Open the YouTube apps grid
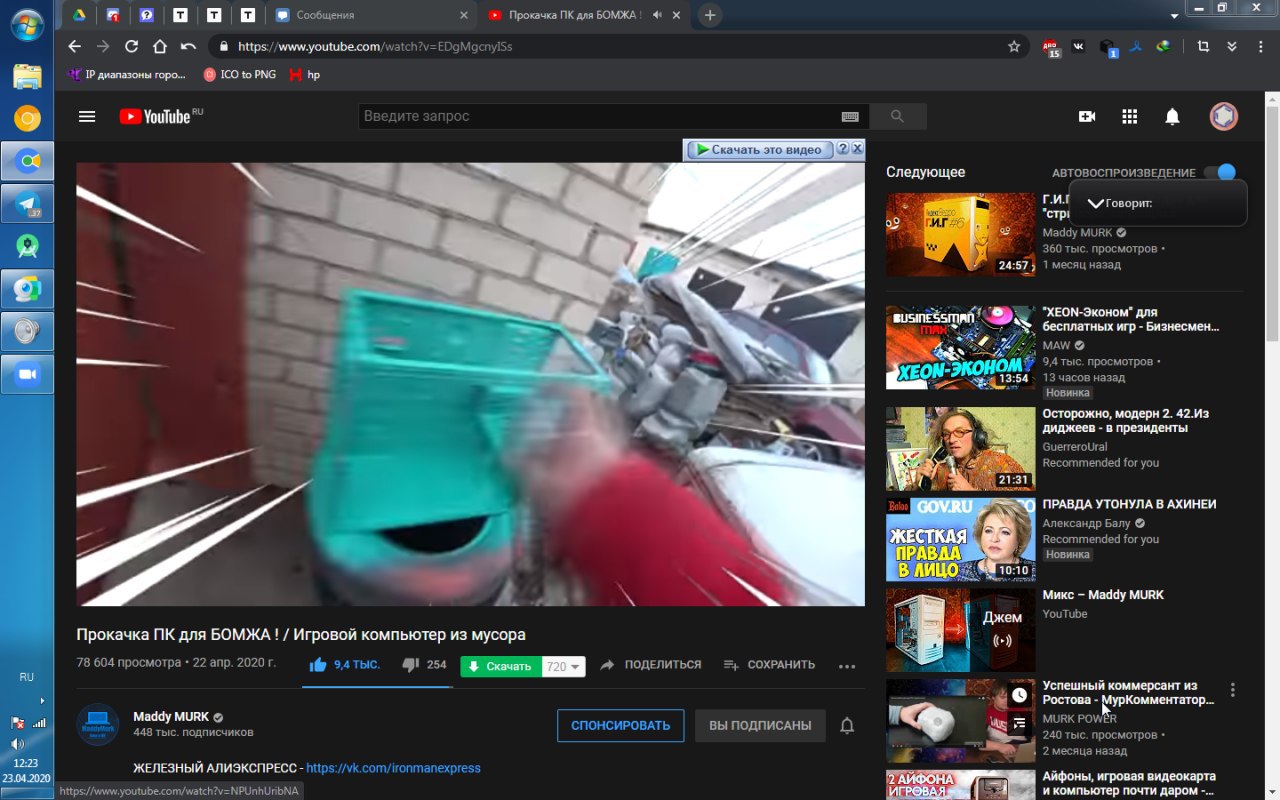Viewport: 1280px width, 800px height. pos(1130,117)
